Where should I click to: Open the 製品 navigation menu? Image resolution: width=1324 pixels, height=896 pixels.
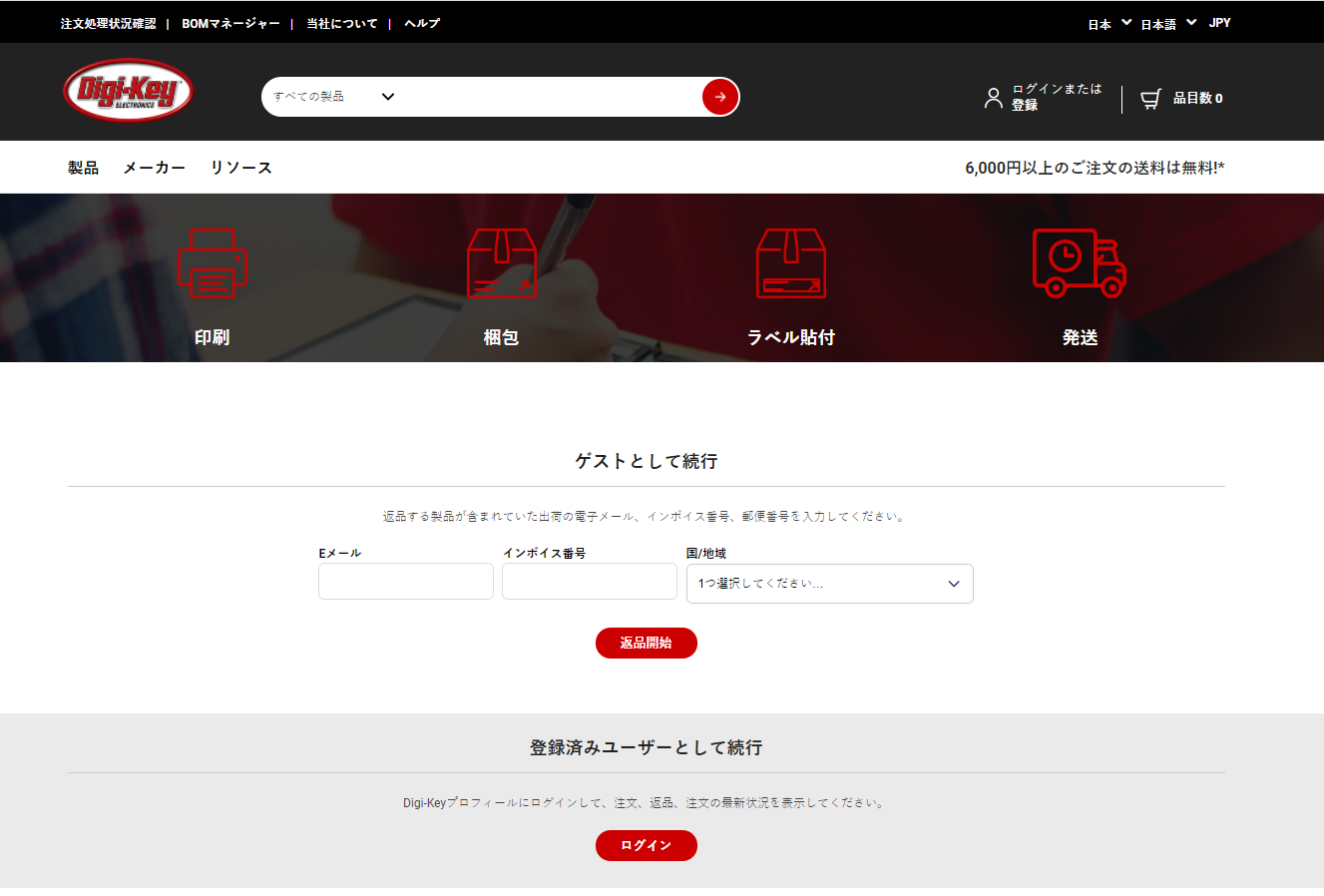(83, 167)
